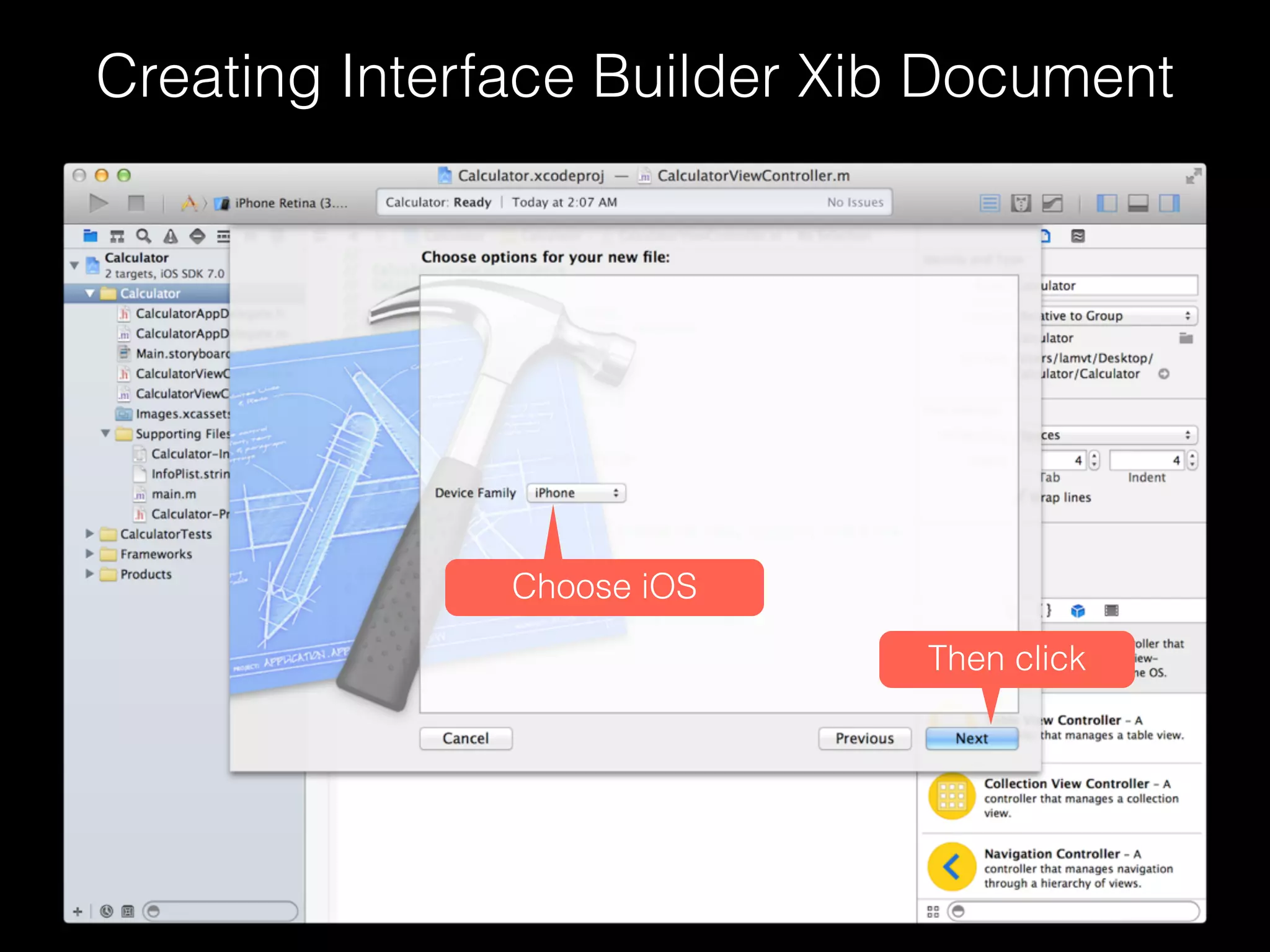1270x952 pixels.
Task: Expand the CalculatorTests group
Action: tap(89, 534)
